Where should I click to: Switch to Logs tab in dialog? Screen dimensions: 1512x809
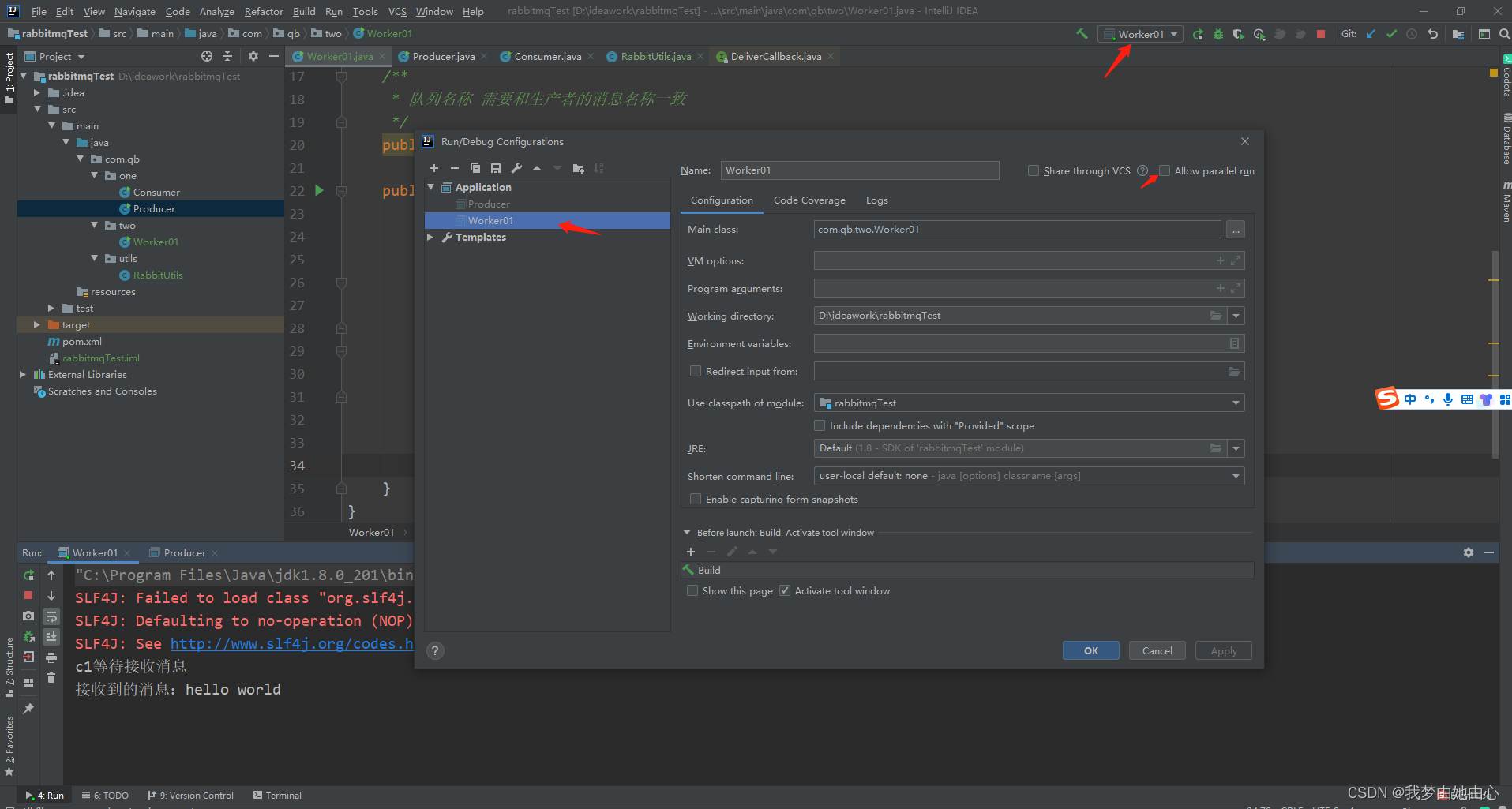tap(876, 200)
